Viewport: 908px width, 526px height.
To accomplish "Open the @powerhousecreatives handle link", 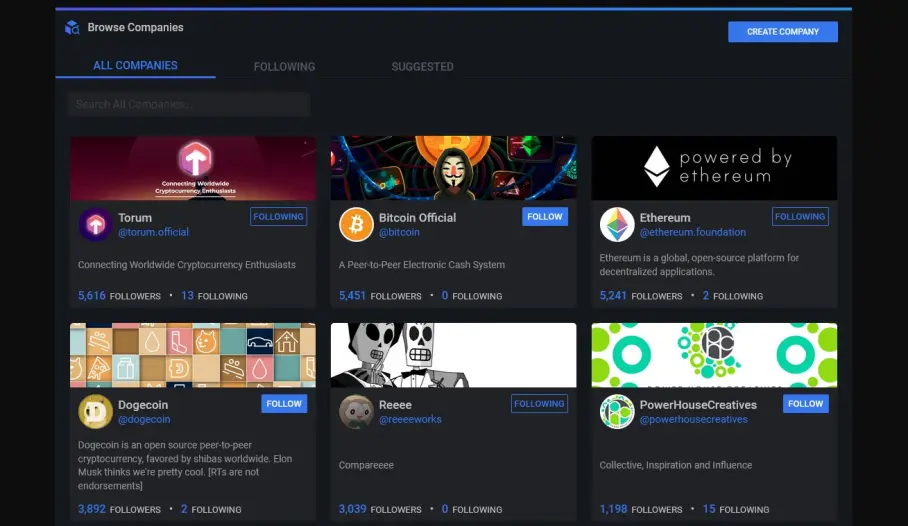I will pyautogui.click(x=693, y=419).
